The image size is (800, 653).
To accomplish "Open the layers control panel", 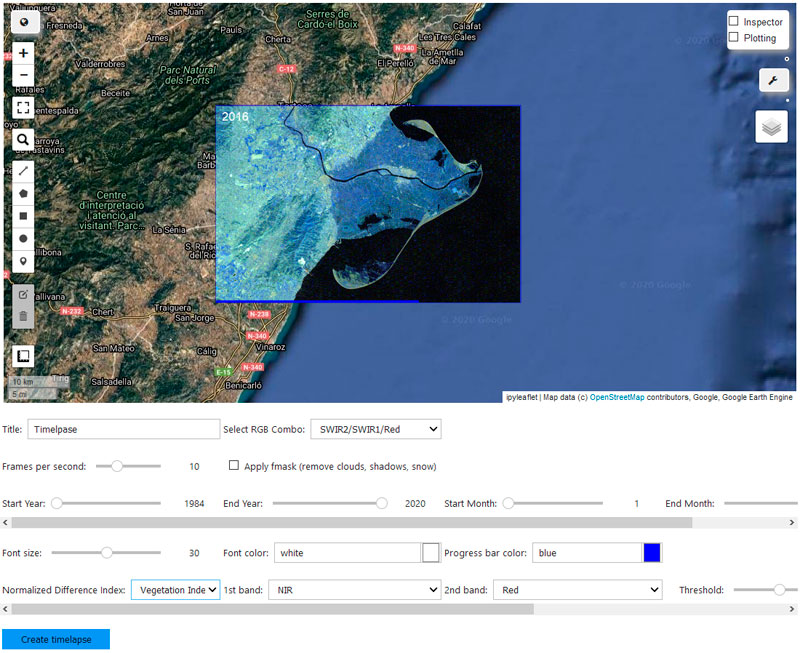I will point(771,127).
